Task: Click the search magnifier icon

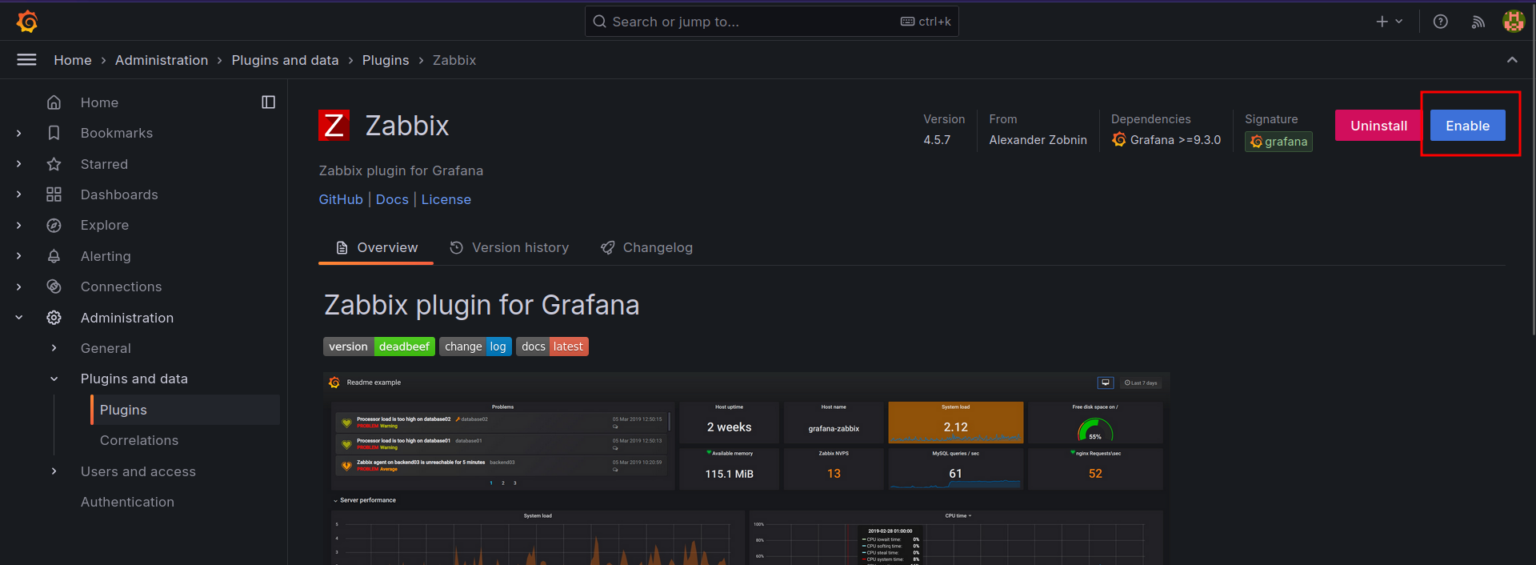Action: coord(600,21)
